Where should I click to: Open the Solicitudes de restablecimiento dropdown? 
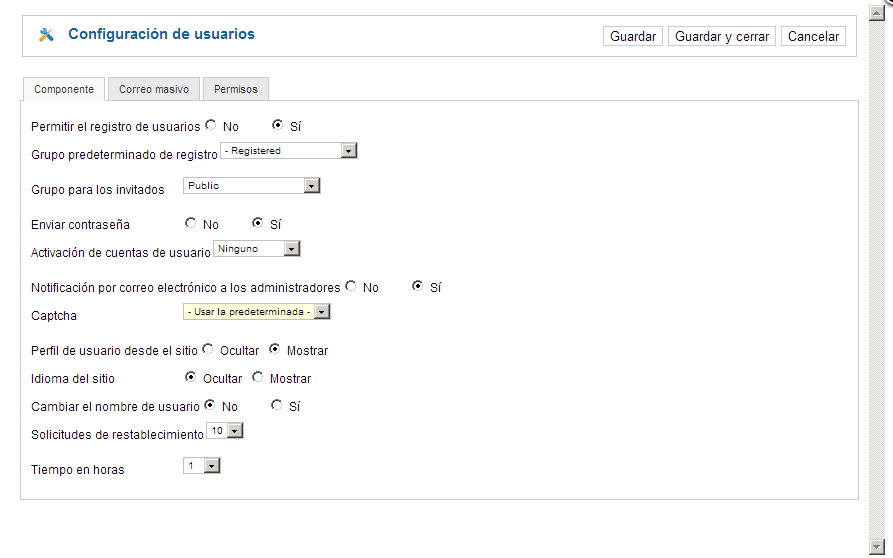[225, 431]
